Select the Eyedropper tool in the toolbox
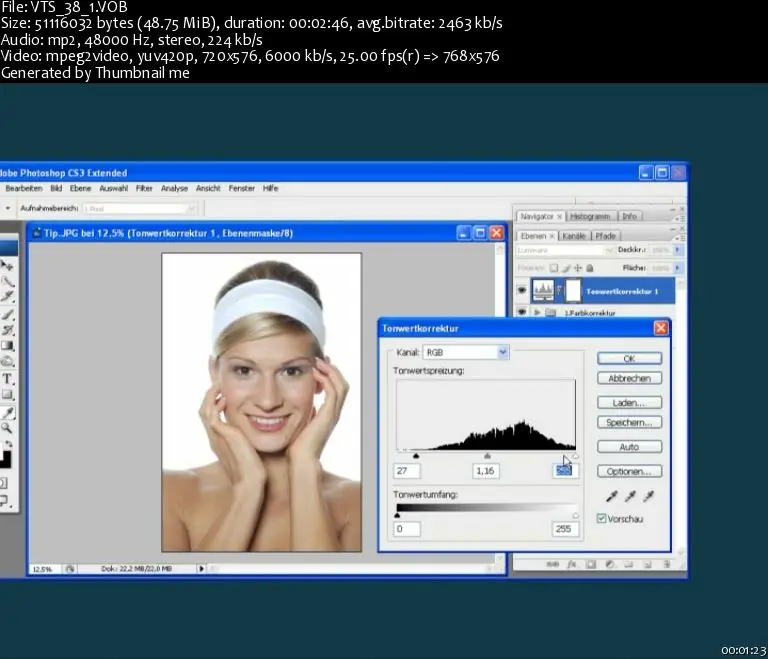The width and height of the screenshot is (768, 659). [x=7, y=413]
